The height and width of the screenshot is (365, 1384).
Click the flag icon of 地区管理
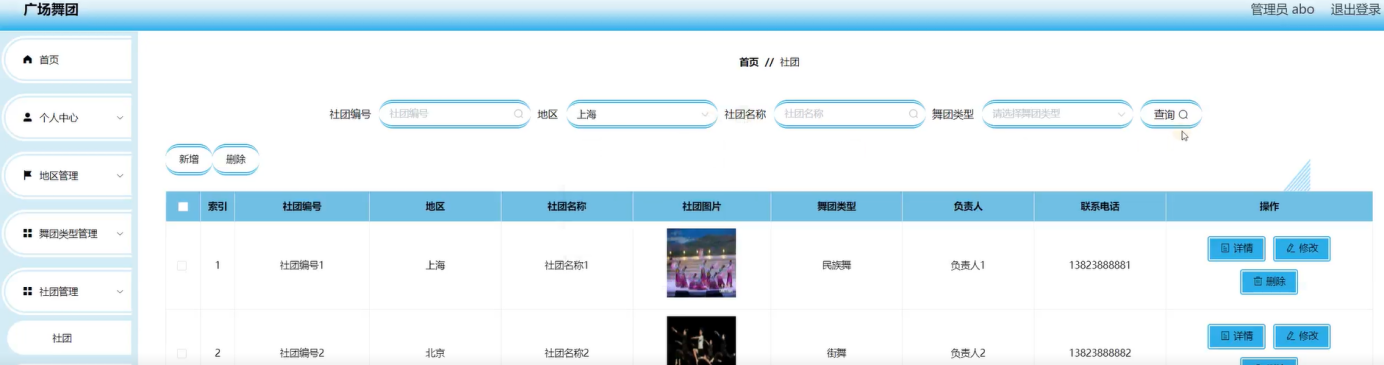28,176
